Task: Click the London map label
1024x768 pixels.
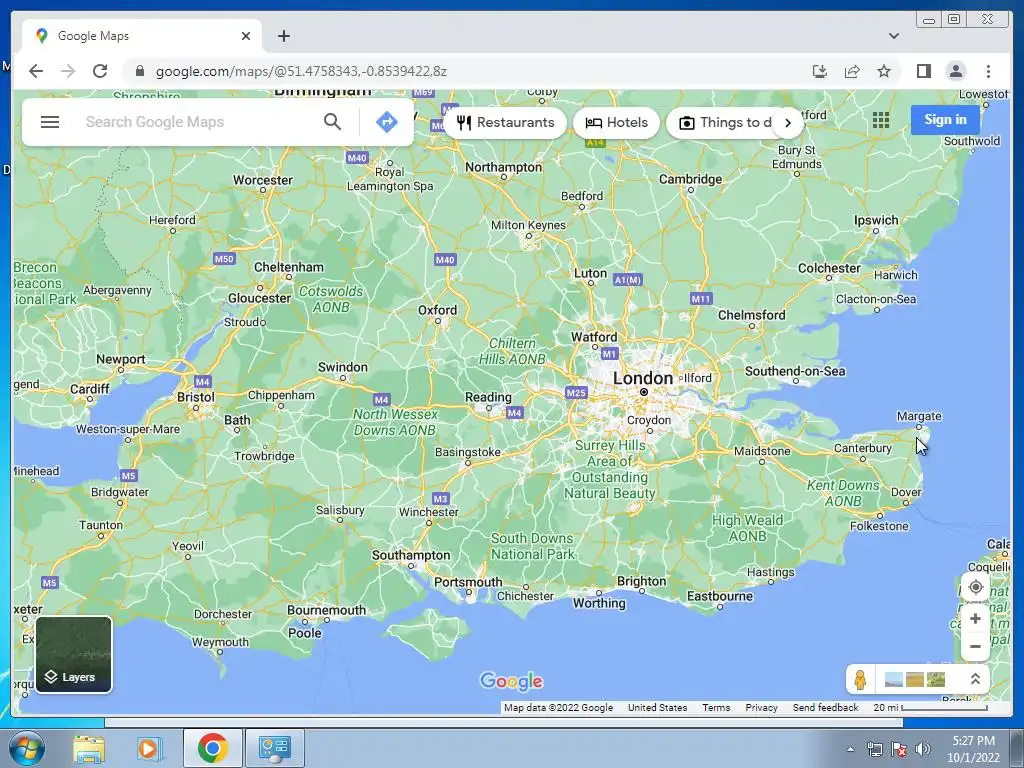Action: tap(643, 378)
